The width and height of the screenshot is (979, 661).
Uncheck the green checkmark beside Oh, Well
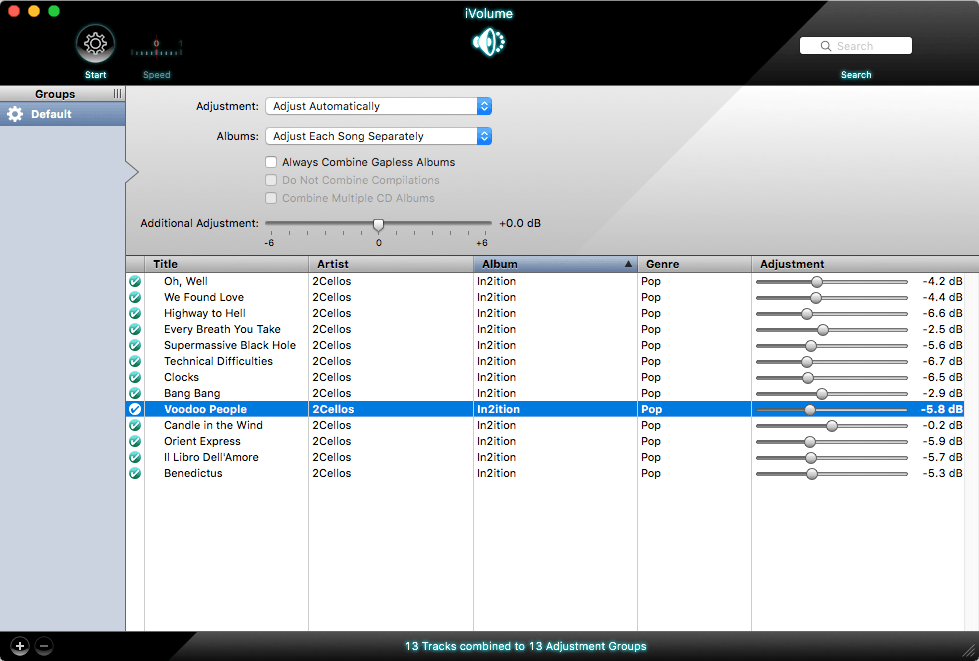tap(135, 281)
